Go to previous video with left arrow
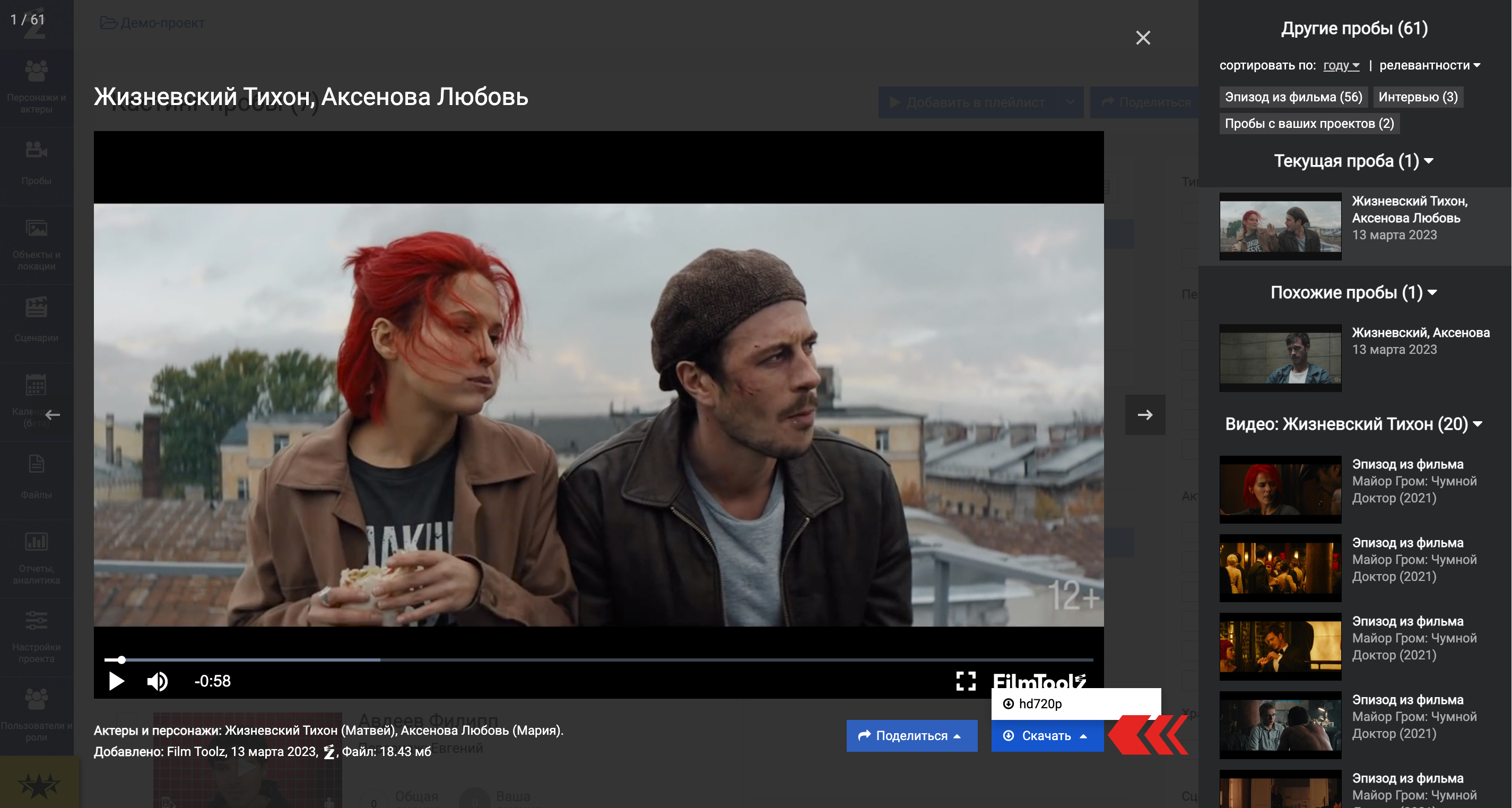Image resolution: width=1512 pixels, height=808 pixels. 53,415
